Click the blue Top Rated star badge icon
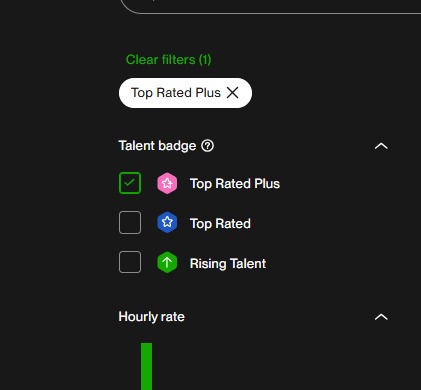The width and height of the screenshot is (421, 390). 167,222
